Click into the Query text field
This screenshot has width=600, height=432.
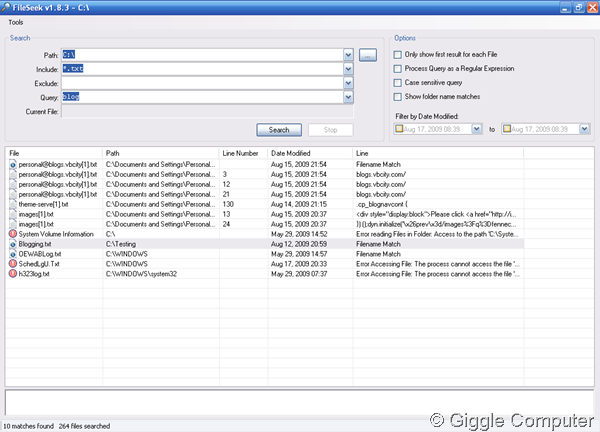(202, 97)
